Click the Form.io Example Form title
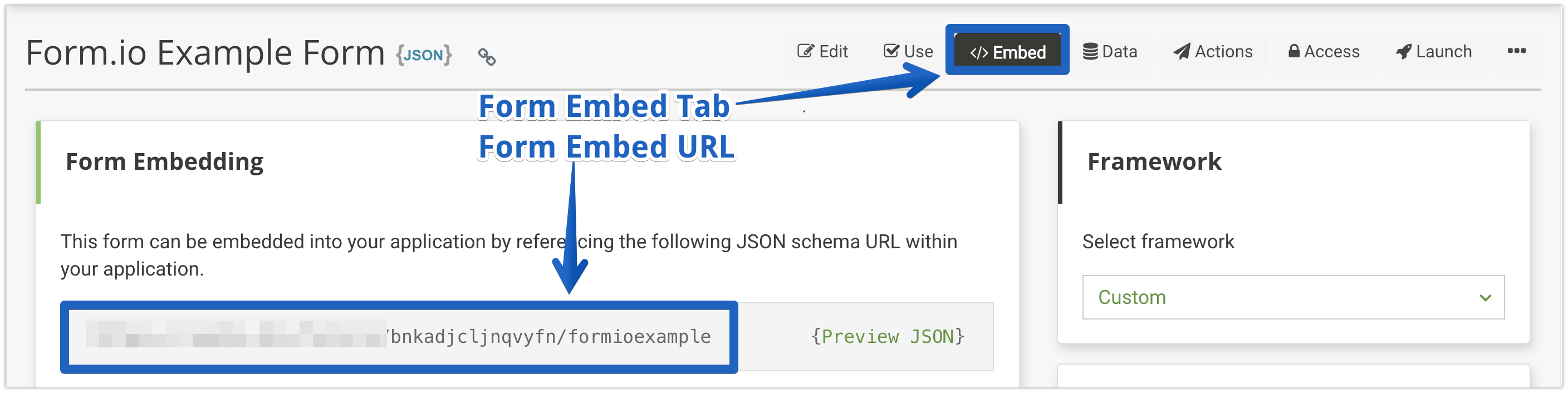Image resolution: width=1568 pixels, height=393 pixels. coord(205,53)
